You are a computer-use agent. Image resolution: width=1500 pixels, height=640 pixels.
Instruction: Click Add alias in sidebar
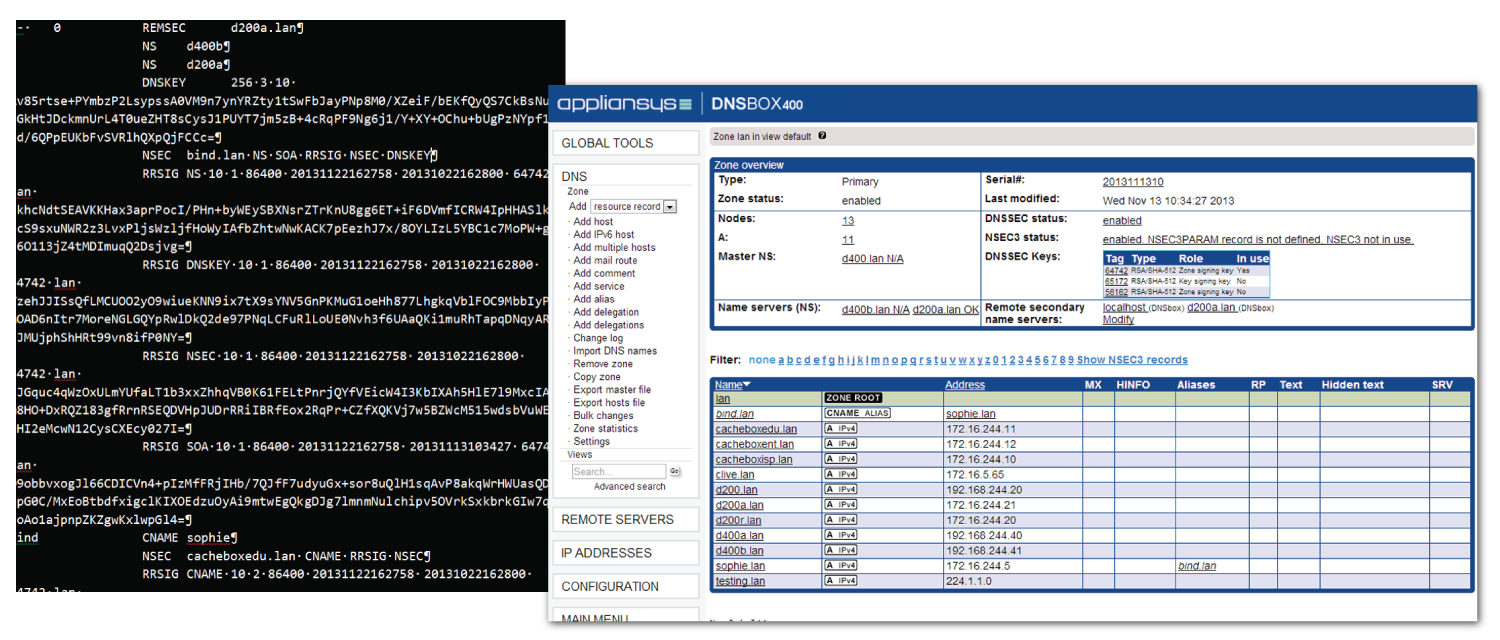(x=594, y=300)
